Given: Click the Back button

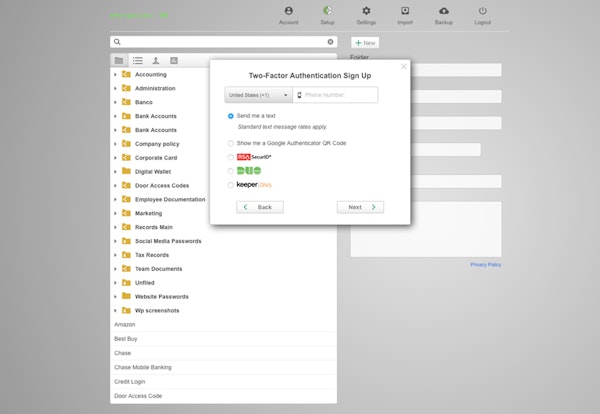Looking at the screenshot, I should pos(260,207).
